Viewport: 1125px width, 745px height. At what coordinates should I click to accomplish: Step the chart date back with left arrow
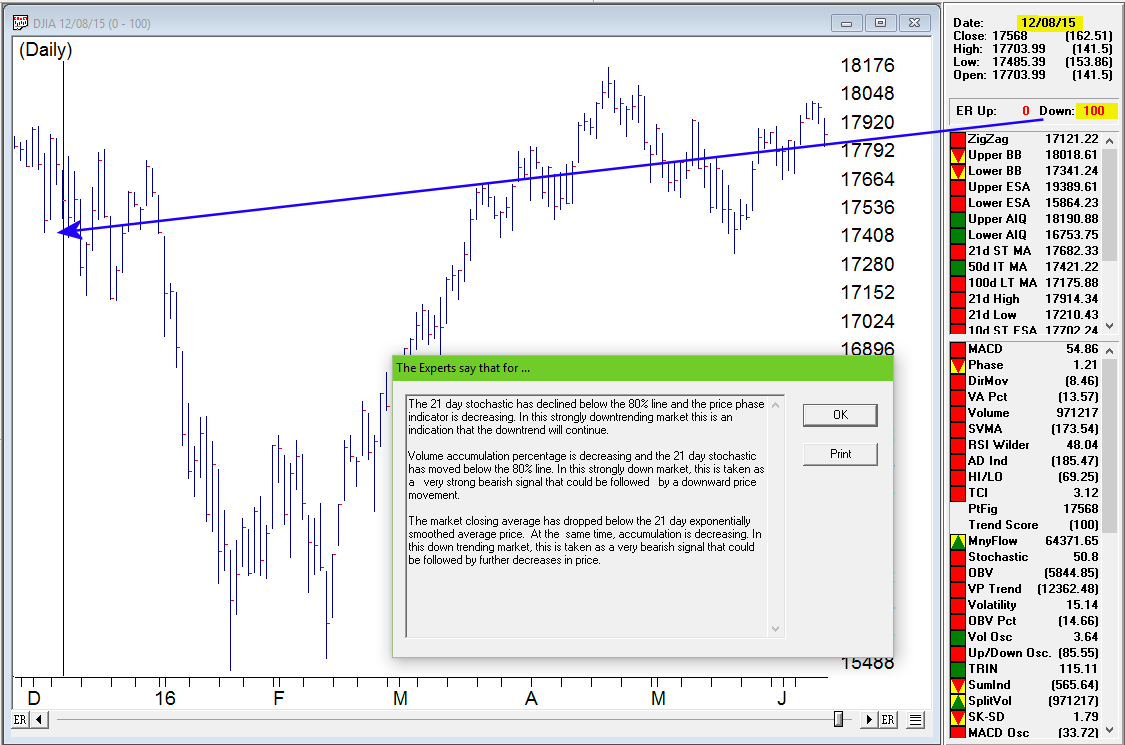(39, 719)
